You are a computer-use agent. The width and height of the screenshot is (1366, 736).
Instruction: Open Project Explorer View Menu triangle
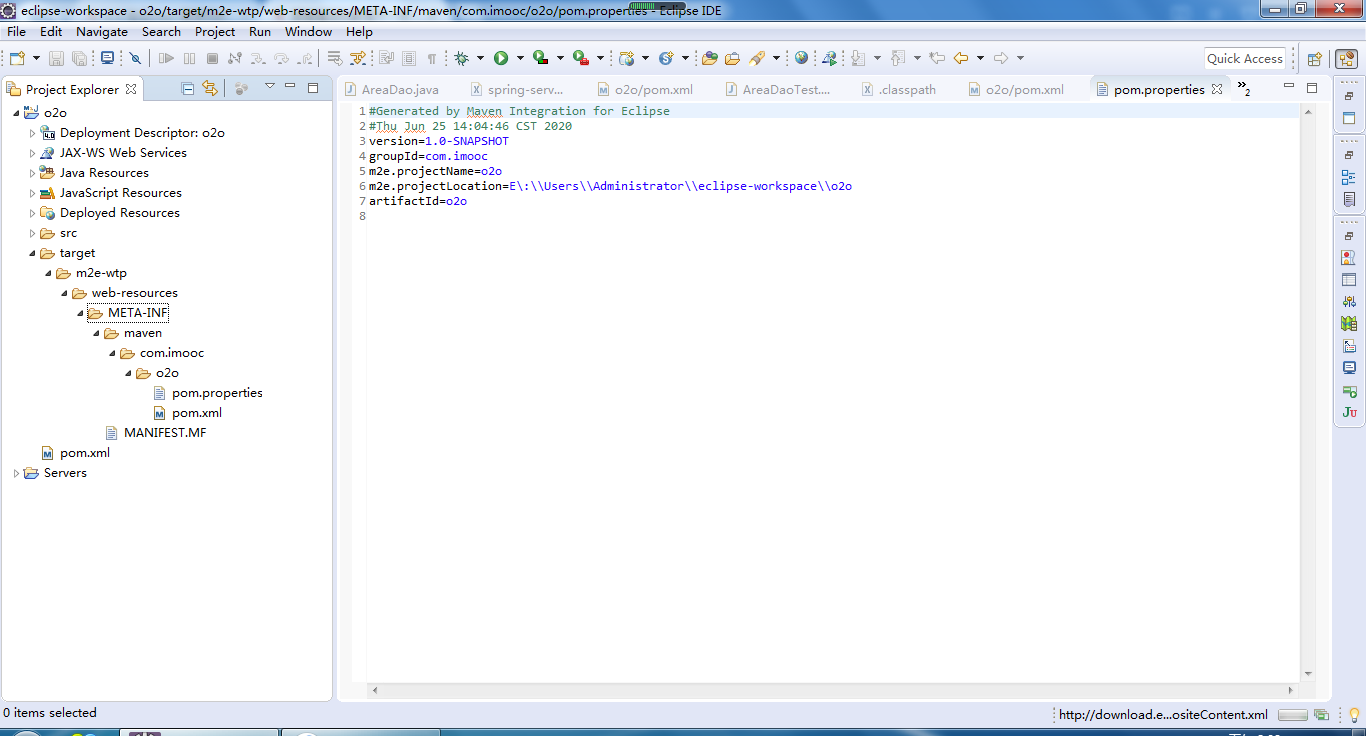(269, 87)
